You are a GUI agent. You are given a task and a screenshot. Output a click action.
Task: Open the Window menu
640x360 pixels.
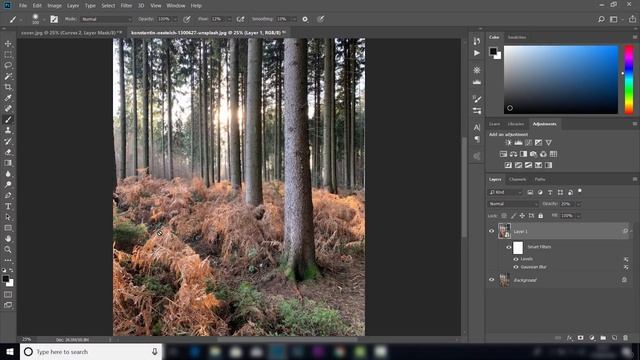tap(176, 6)
